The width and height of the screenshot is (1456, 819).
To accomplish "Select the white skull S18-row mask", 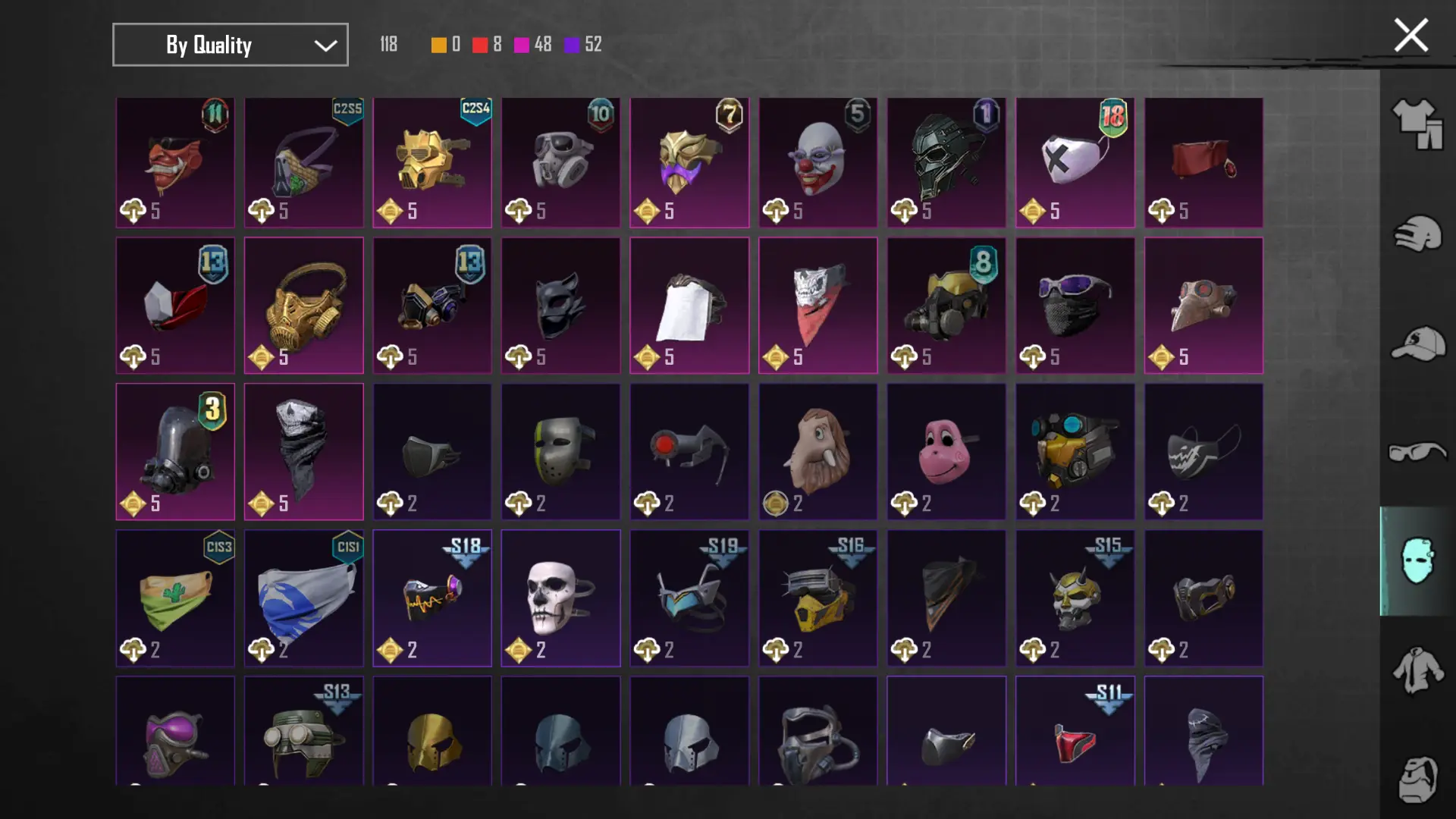I will [x=561, y=598].
